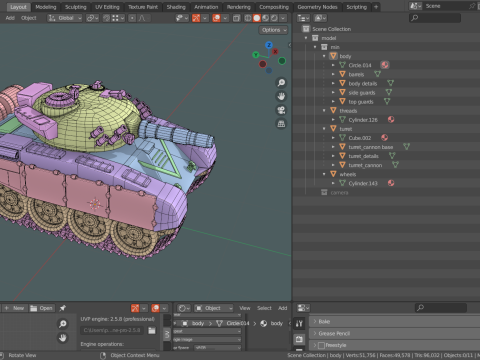This screenshot has height=360, width=480.
Task: Zoom icon in the UV editor
Action: 62,324
